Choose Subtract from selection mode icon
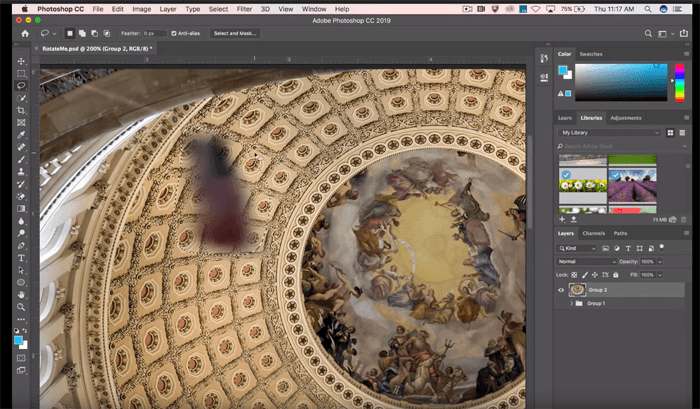Screen dimensions: 700x409 click(94, 33)
